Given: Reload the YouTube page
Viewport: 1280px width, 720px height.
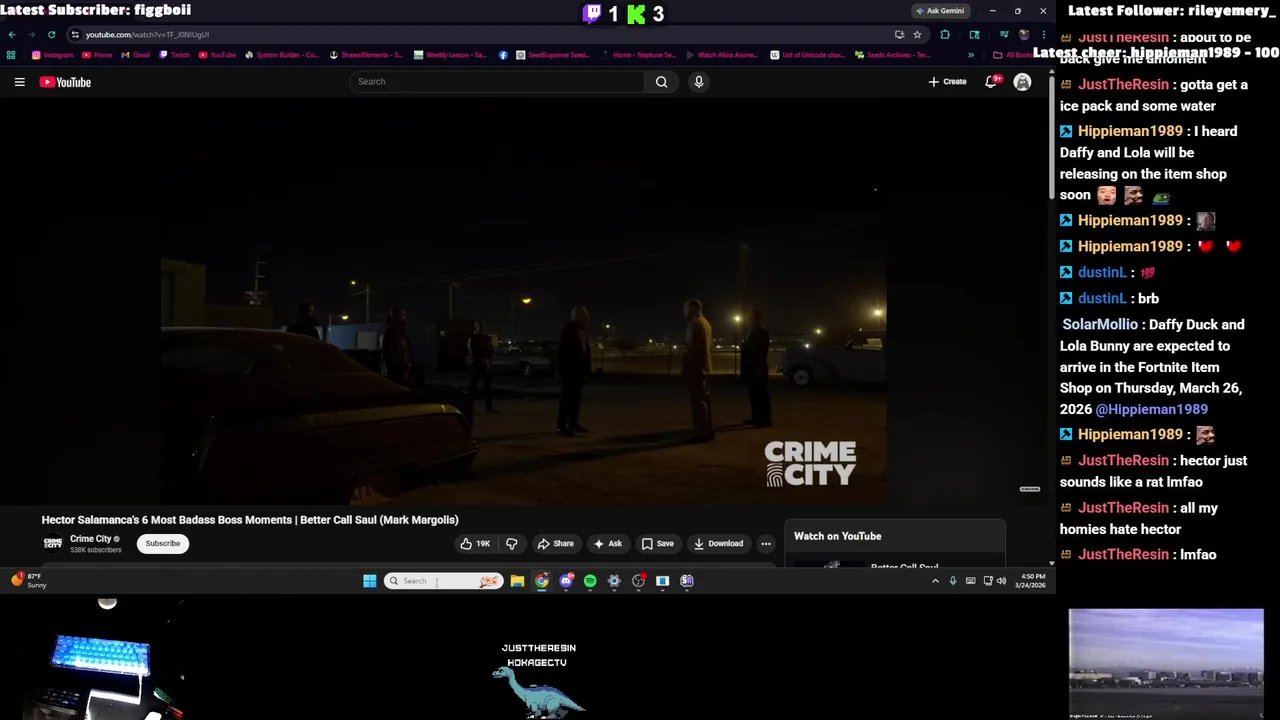Looking at the screenshot, I should pos(51,35).
